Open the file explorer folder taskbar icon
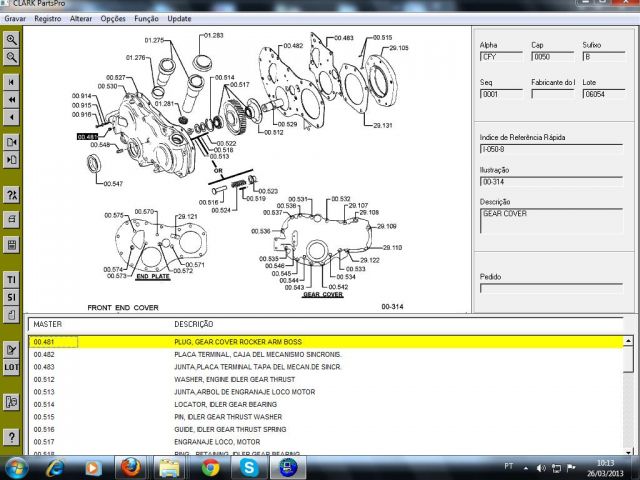The height and width of the screenshot is (480, 640). (169, 468)
